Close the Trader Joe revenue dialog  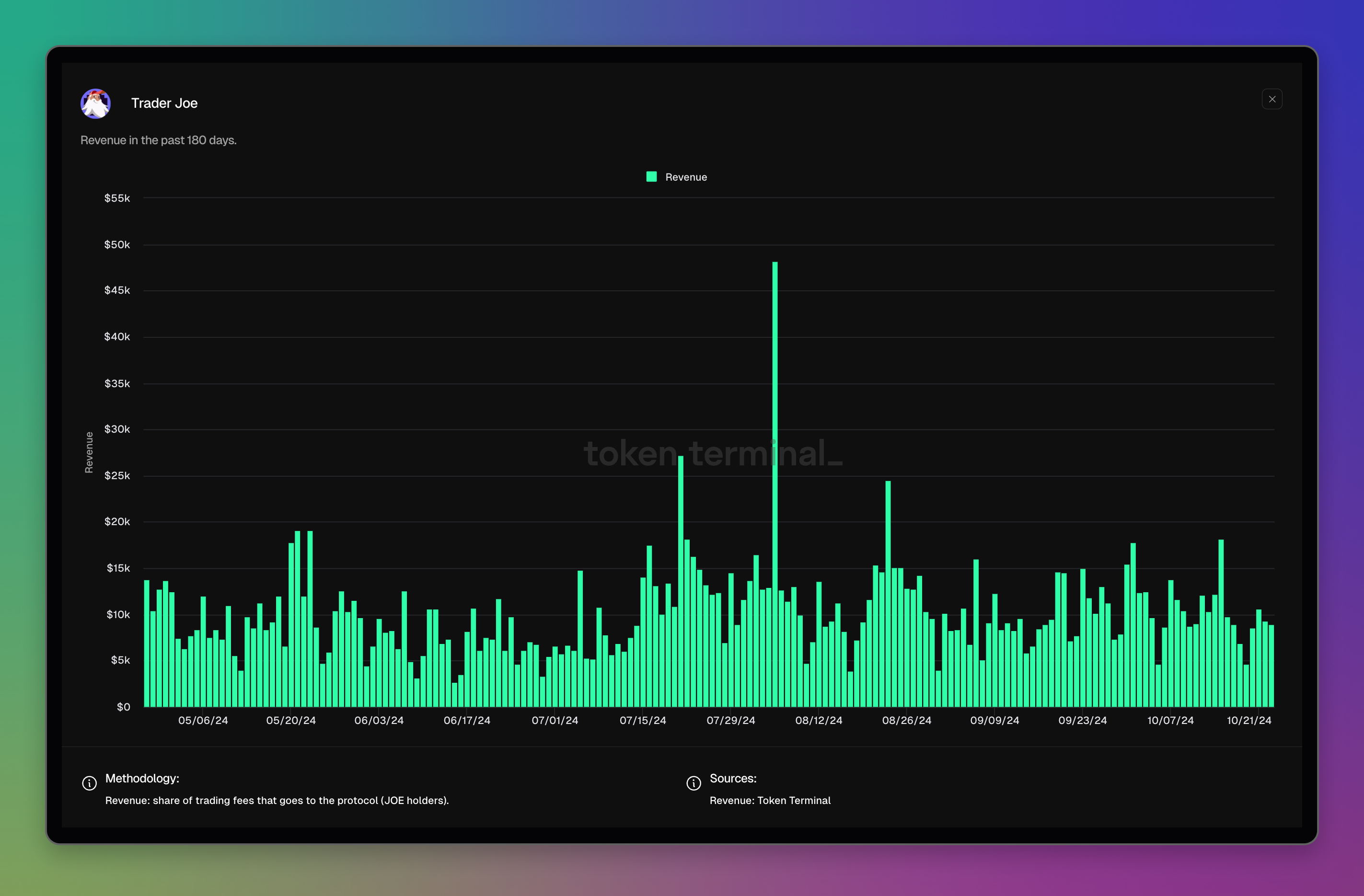pyautogui.click(x=1272, y=99)
